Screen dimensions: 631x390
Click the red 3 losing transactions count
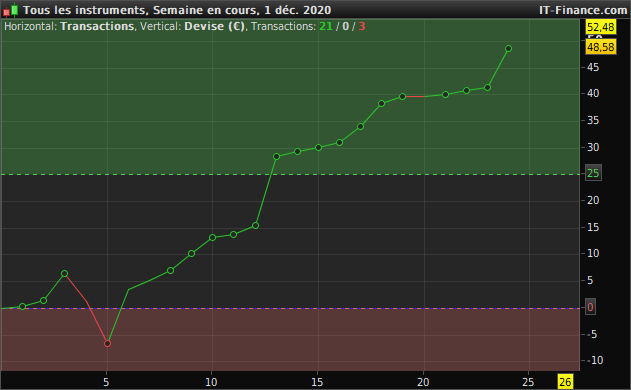click(x=362, y=27)
